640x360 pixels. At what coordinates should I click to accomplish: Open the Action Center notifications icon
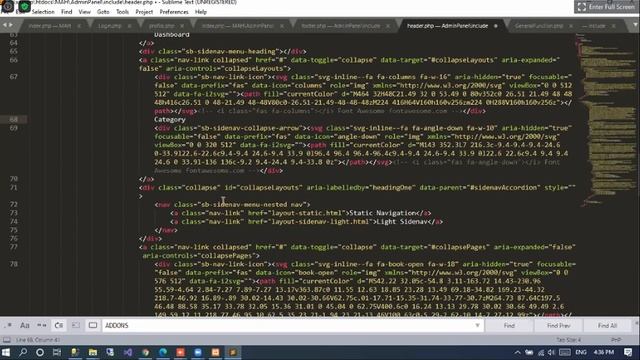628,352
